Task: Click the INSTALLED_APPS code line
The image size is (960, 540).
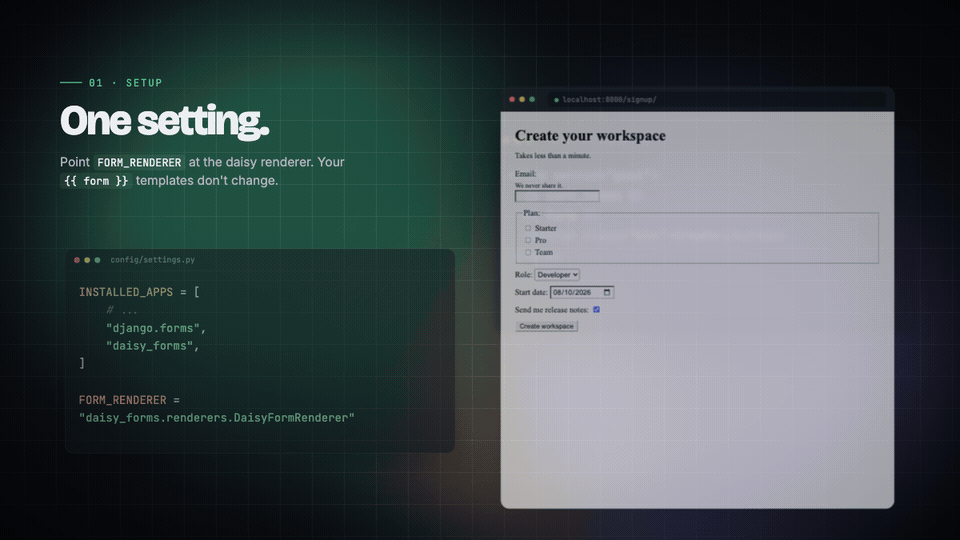Action: coord(139,292)
